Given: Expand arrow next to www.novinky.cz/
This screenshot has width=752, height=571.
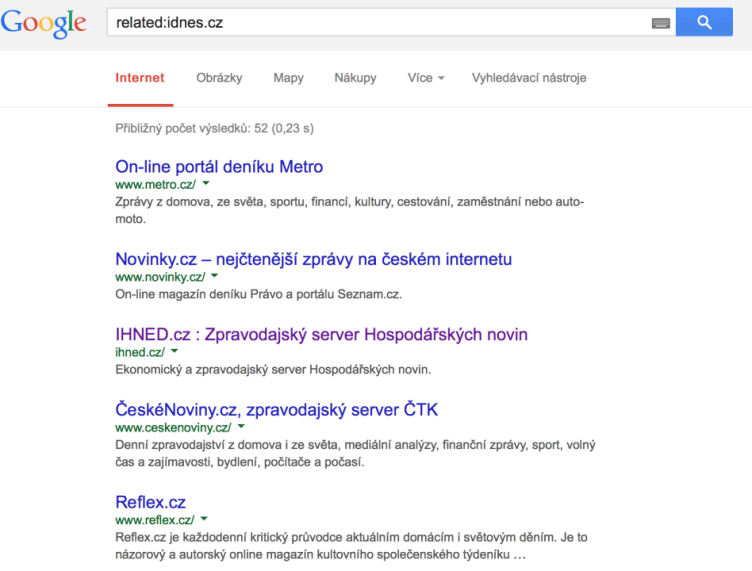Looking at the screenshot, I should point(214,276).
